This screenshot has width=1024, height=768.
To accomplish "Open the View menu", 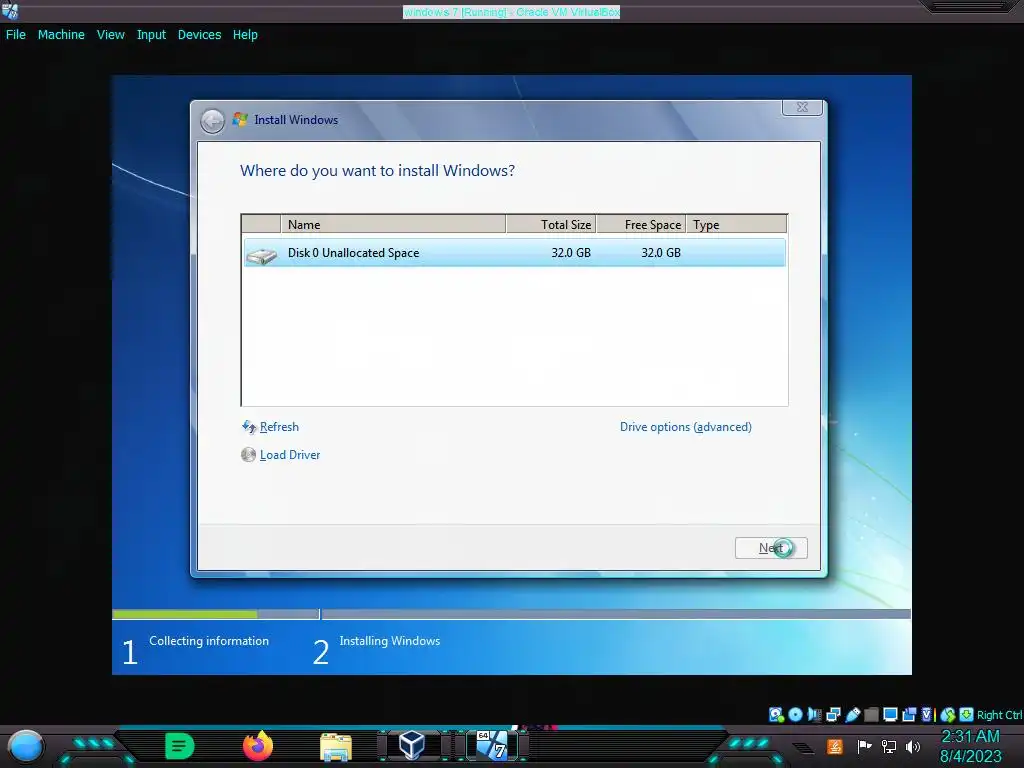I will (110, 35).
